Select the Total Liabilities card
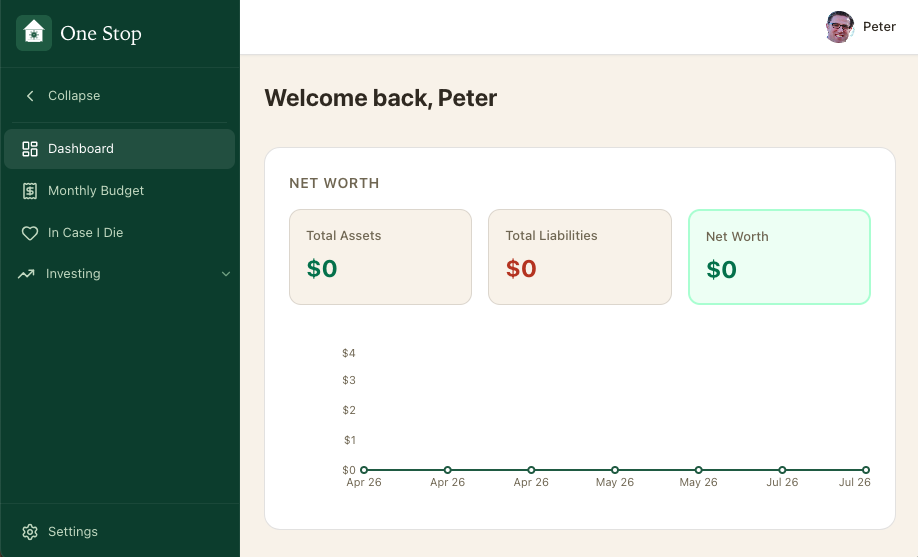The width and height of the screenshot is (918, 557). click(x=580, y=257)
